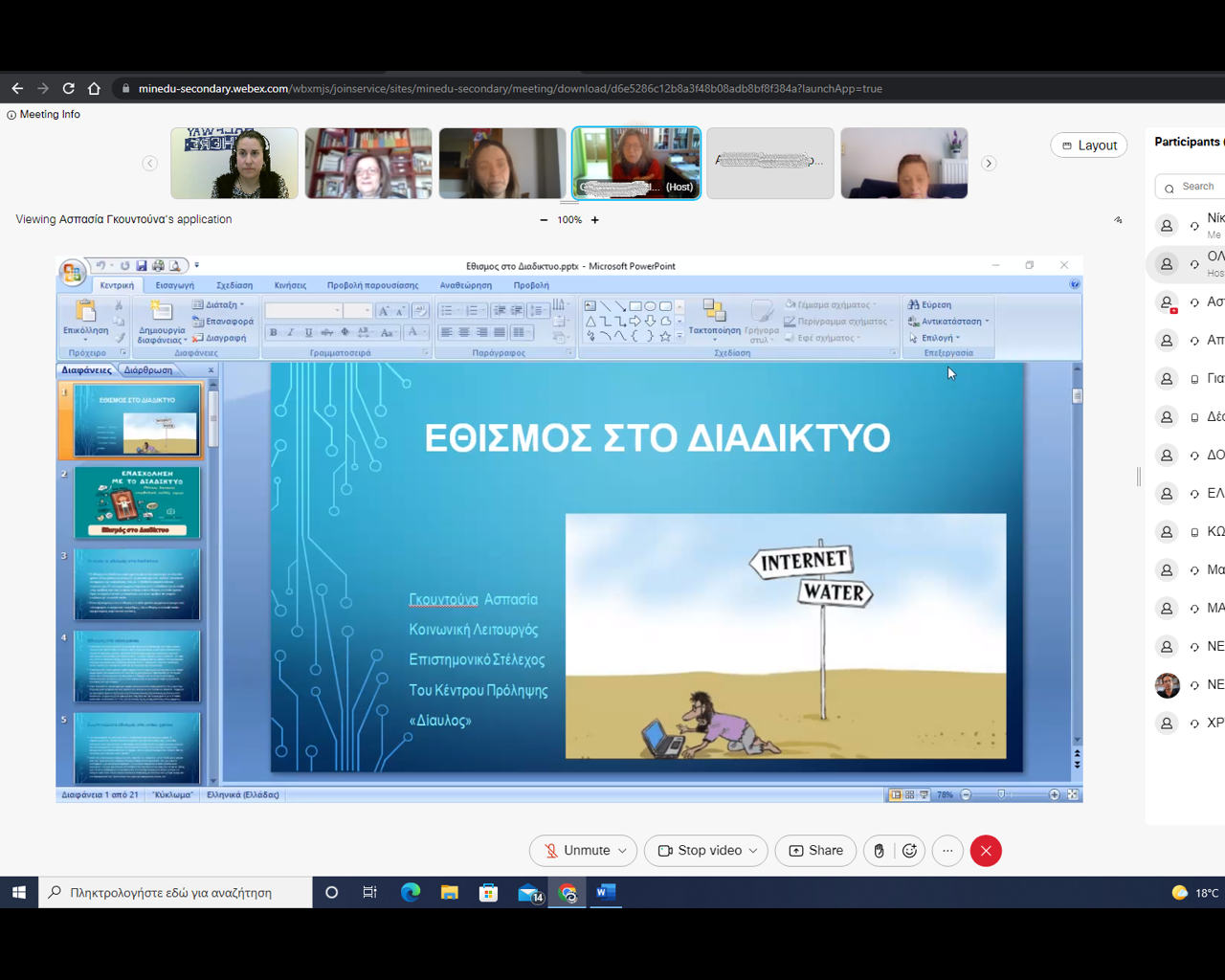Open Meeting Info

pos(43,114)
